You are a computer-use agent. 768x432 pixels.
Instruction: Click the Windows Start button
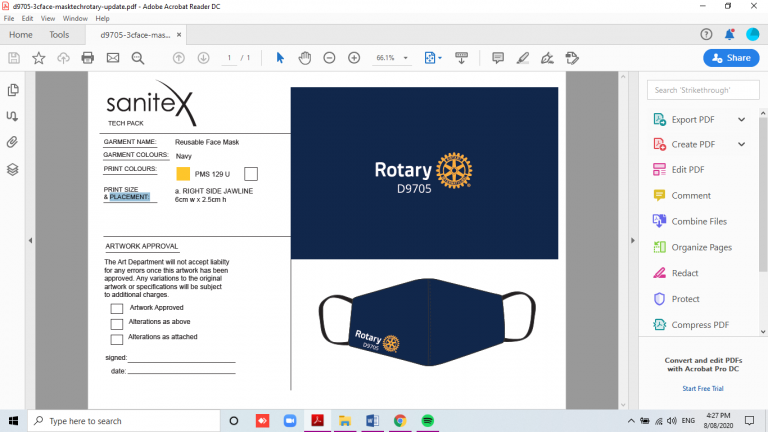[13, 421]
